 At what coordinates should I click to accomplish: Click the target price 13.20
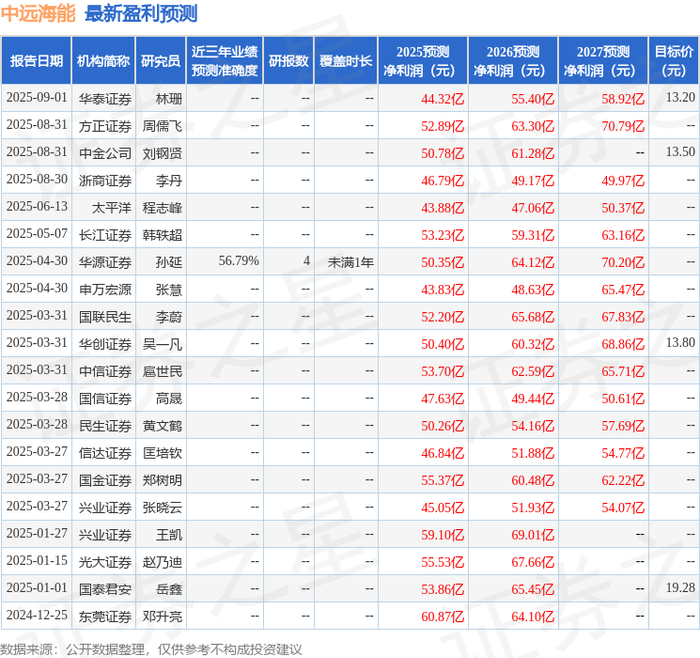pyautogui.click(x=680, y=98)
